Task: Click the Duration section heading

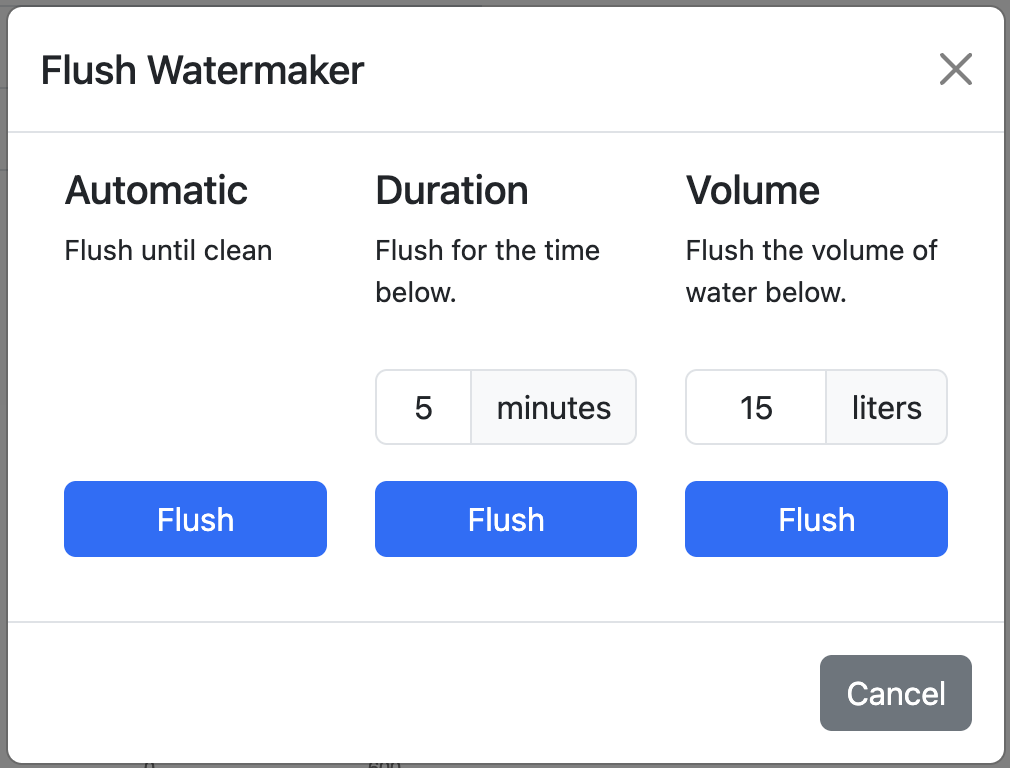Action: 451,190
